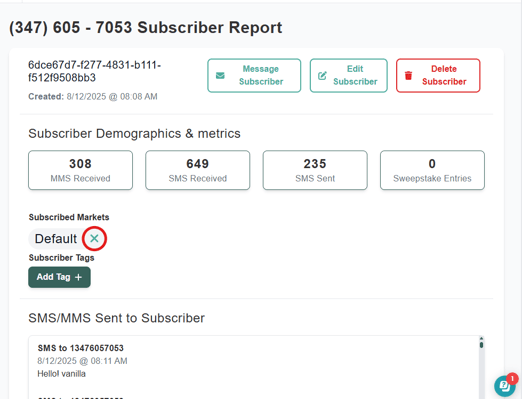The width and height of the screenshot is (522, 399).
Task: Select the 235 SMS Sent card
Action: click(x=315, y=170)
